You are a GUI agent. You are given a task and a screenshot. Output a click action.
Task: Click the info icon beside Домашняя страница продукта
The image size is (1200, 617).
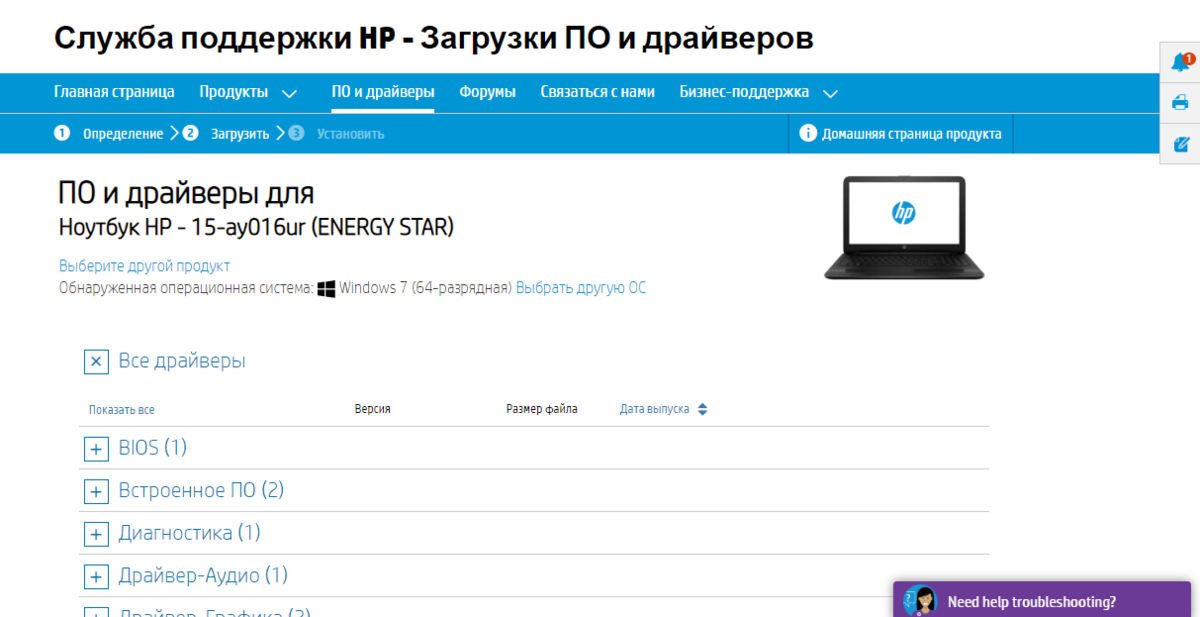(807, 133)
